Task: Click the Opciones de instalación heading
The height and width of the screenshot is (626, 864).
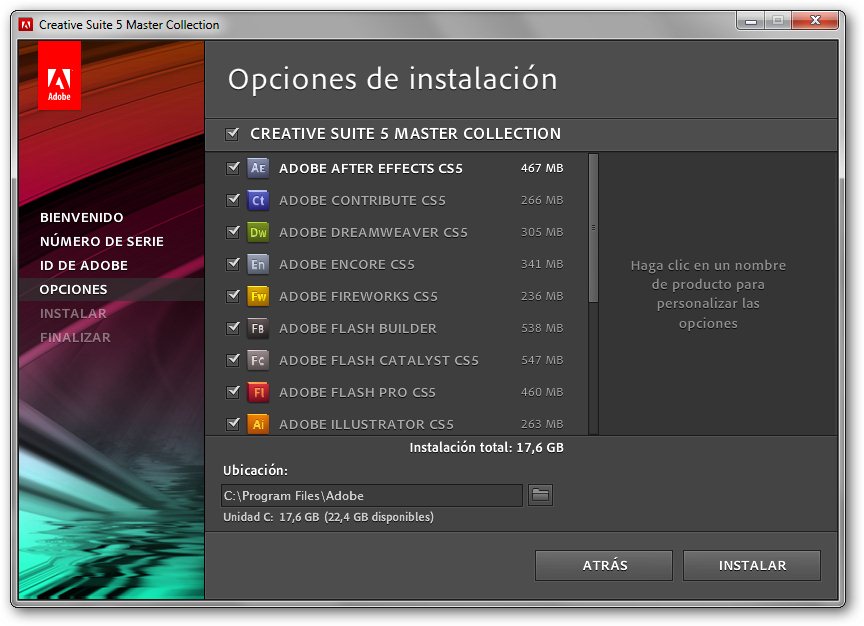Action: [x=393, y=79]
